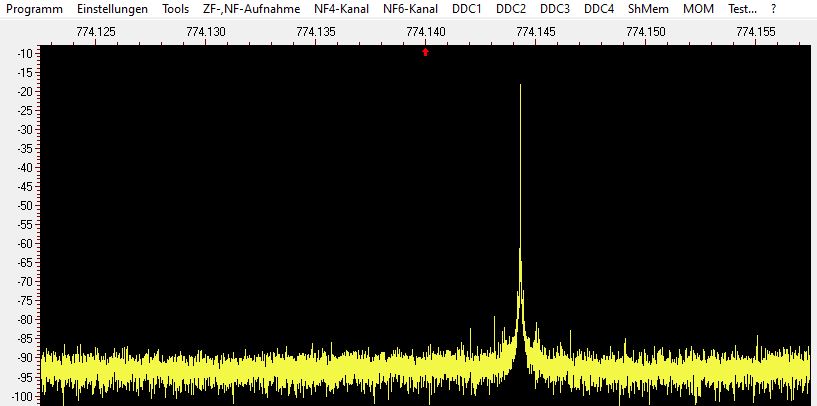Click the 774.130 frequency scale label

click(x=206, y=32)
